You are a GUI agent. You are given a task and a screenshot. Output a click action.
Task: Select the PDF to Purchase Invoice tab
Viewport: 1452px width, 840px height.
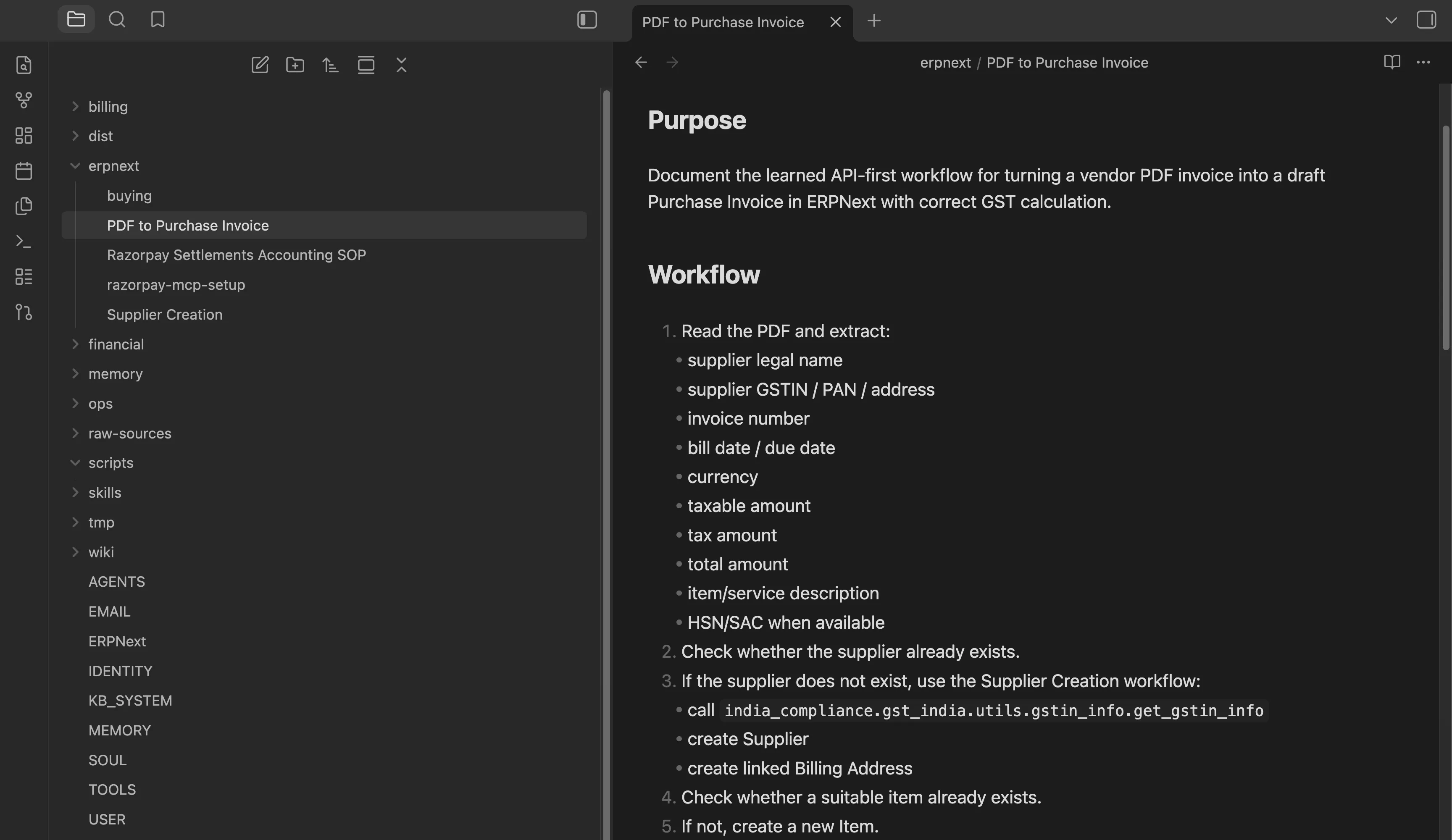pyautogui.click(x=723, y=22)
